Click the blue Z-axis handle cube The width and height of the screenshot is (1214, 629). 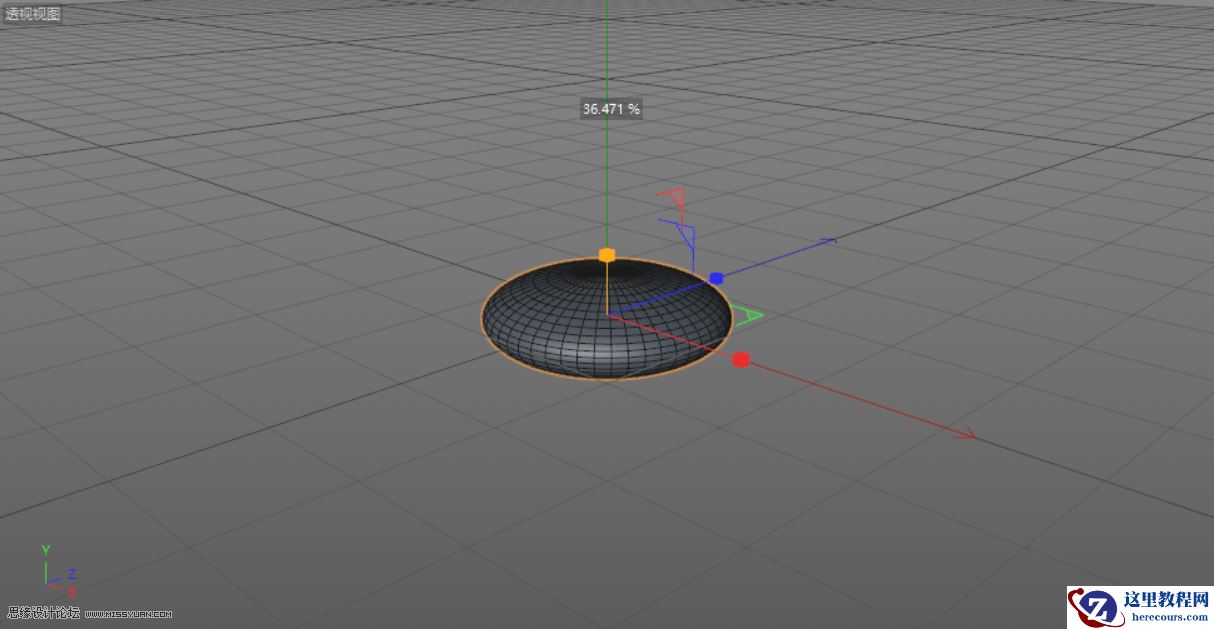(716, 277)
